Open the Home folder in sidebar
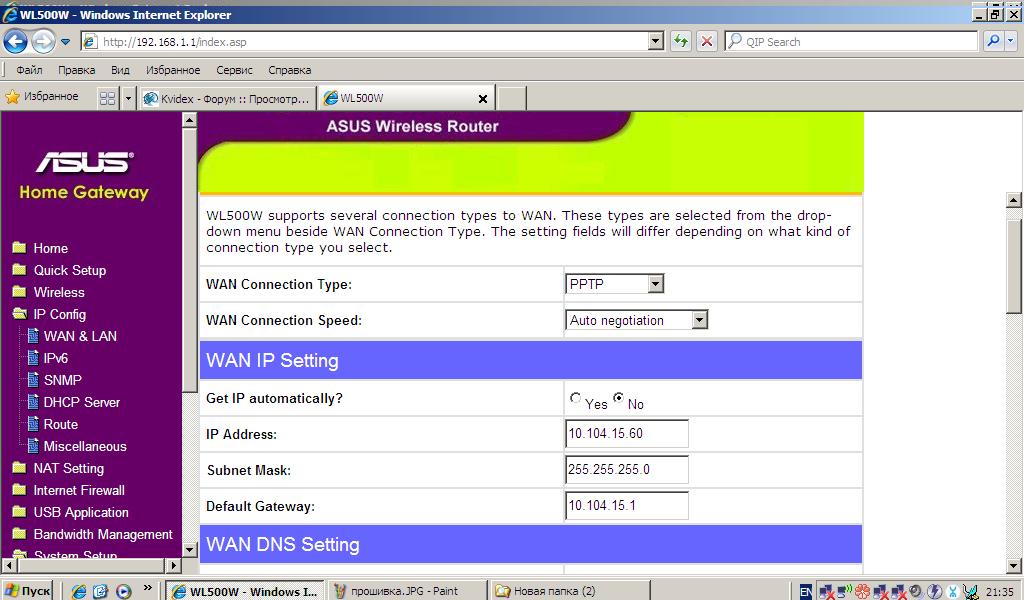 pos(50,248)
